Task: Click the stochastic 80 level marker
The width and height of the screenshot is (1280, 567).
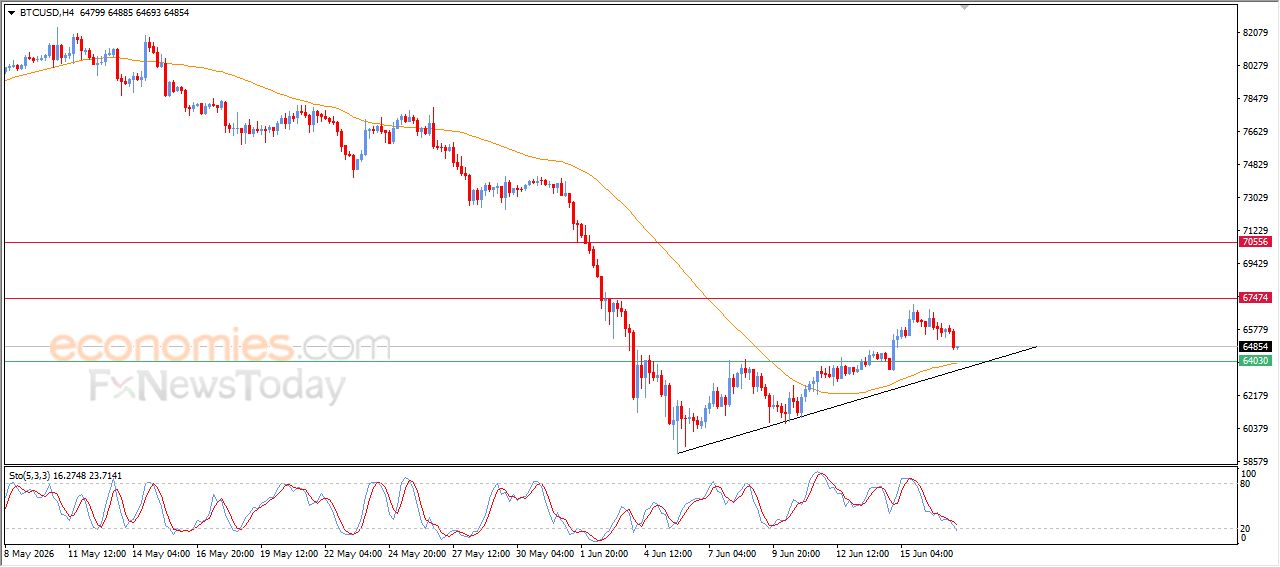Action: click(1245, 484)
